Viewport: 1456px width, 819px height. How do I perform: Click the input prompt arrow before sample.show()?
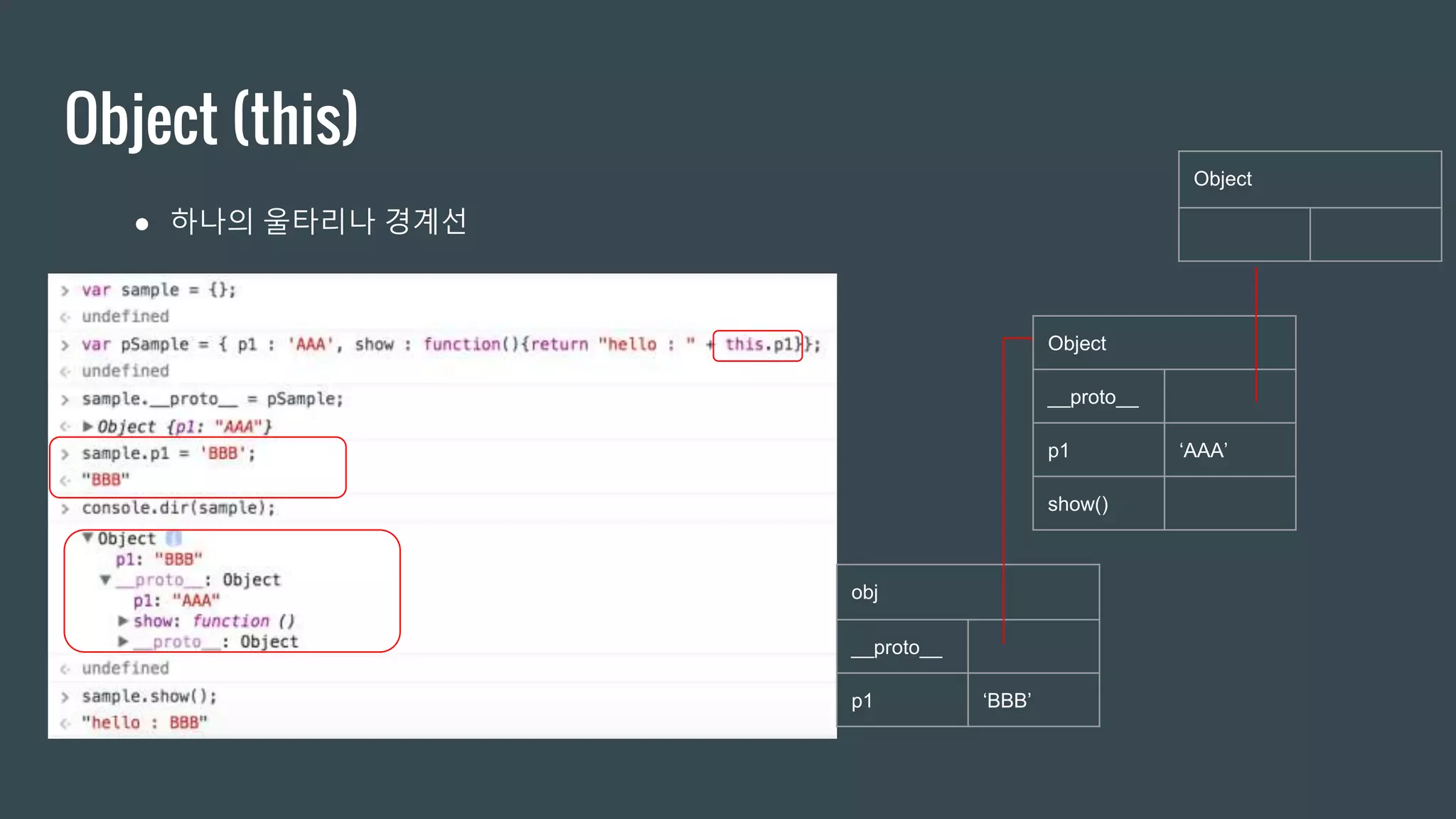[x=65, y=697]
